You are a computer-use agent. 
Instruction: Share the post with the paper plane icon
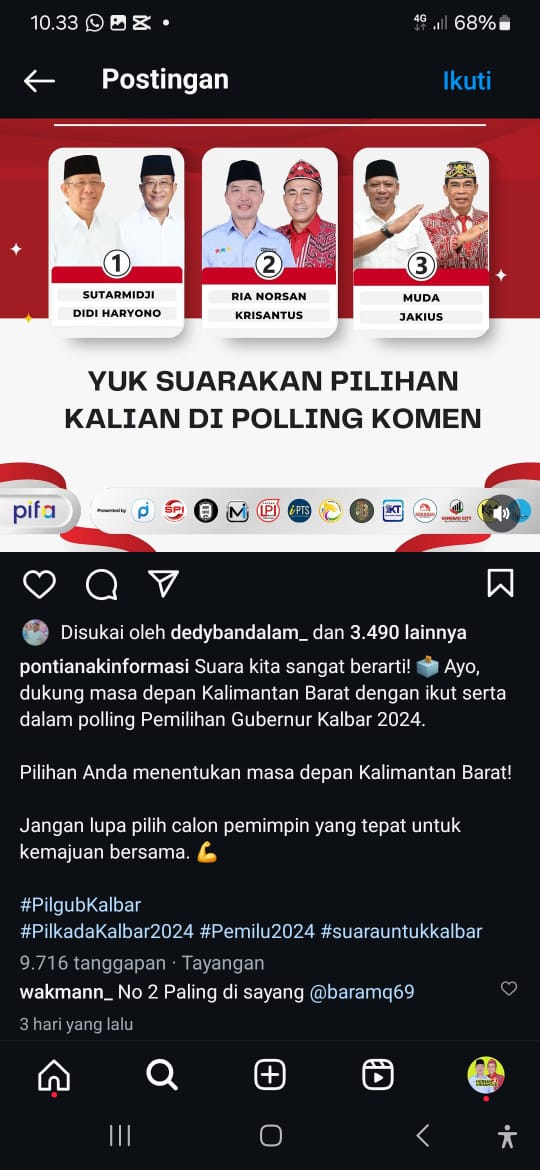[163, 584]
